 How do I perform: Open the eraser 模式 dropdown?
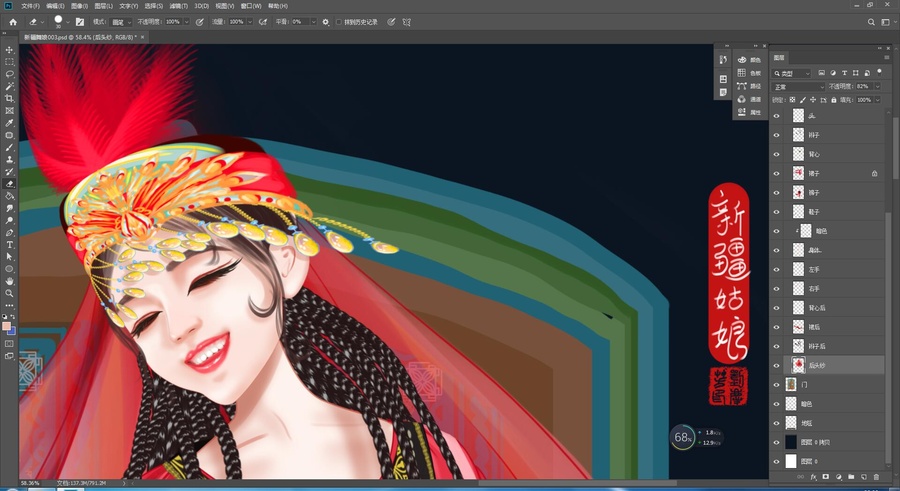point(120,22)
